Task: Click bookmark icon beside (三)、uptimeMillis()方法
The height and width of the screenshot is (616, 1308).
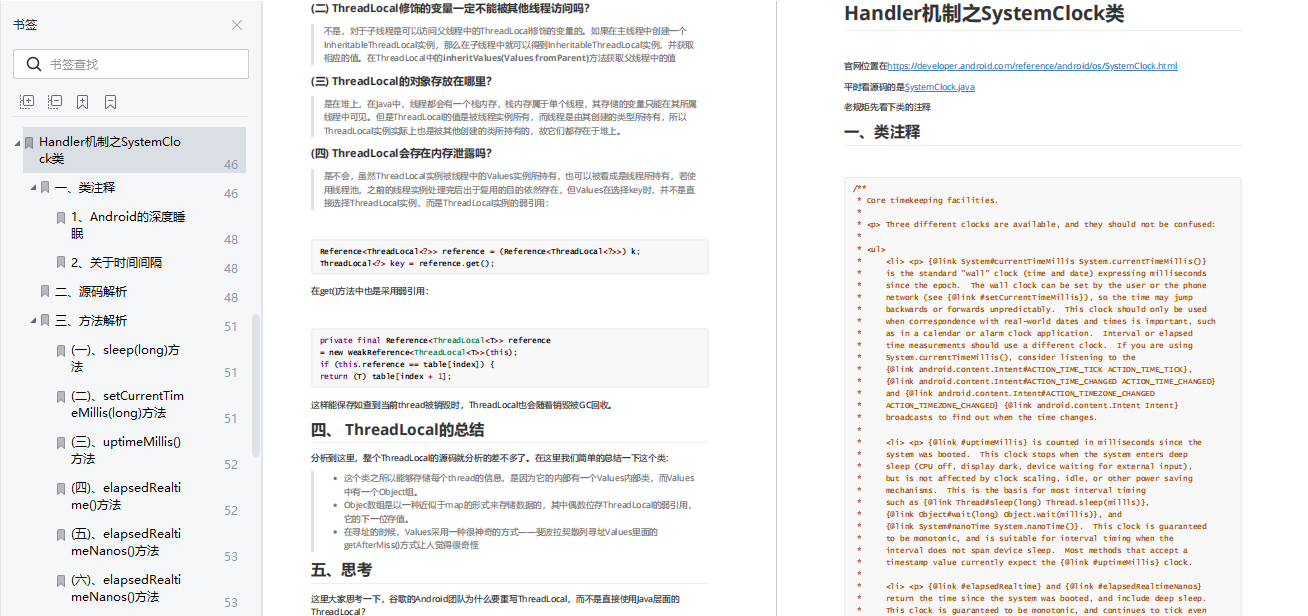Action: tap(61, 443)
